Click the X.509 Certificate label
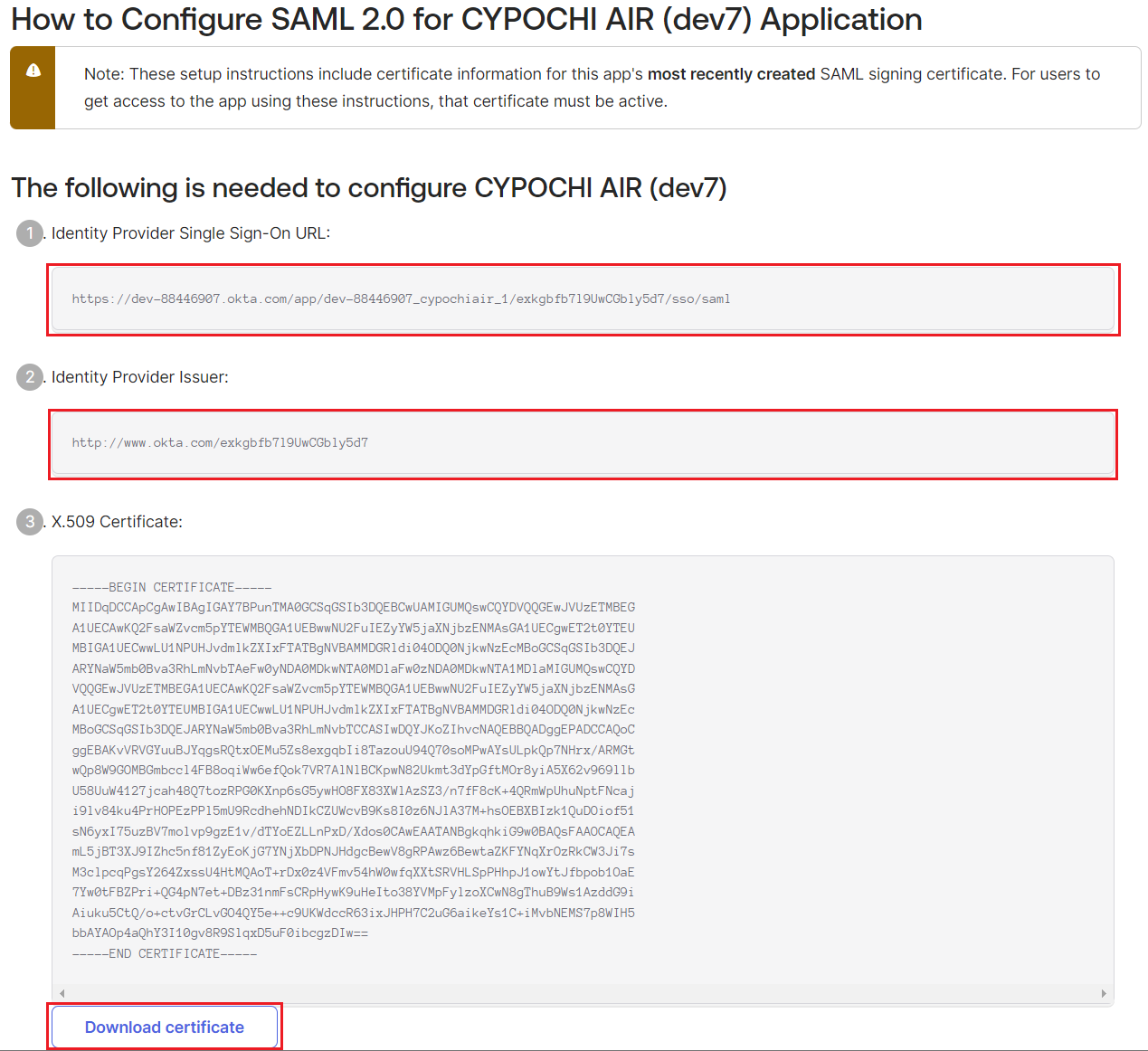The width and height of the screenshot is (1148, 1051). [117, 522]
